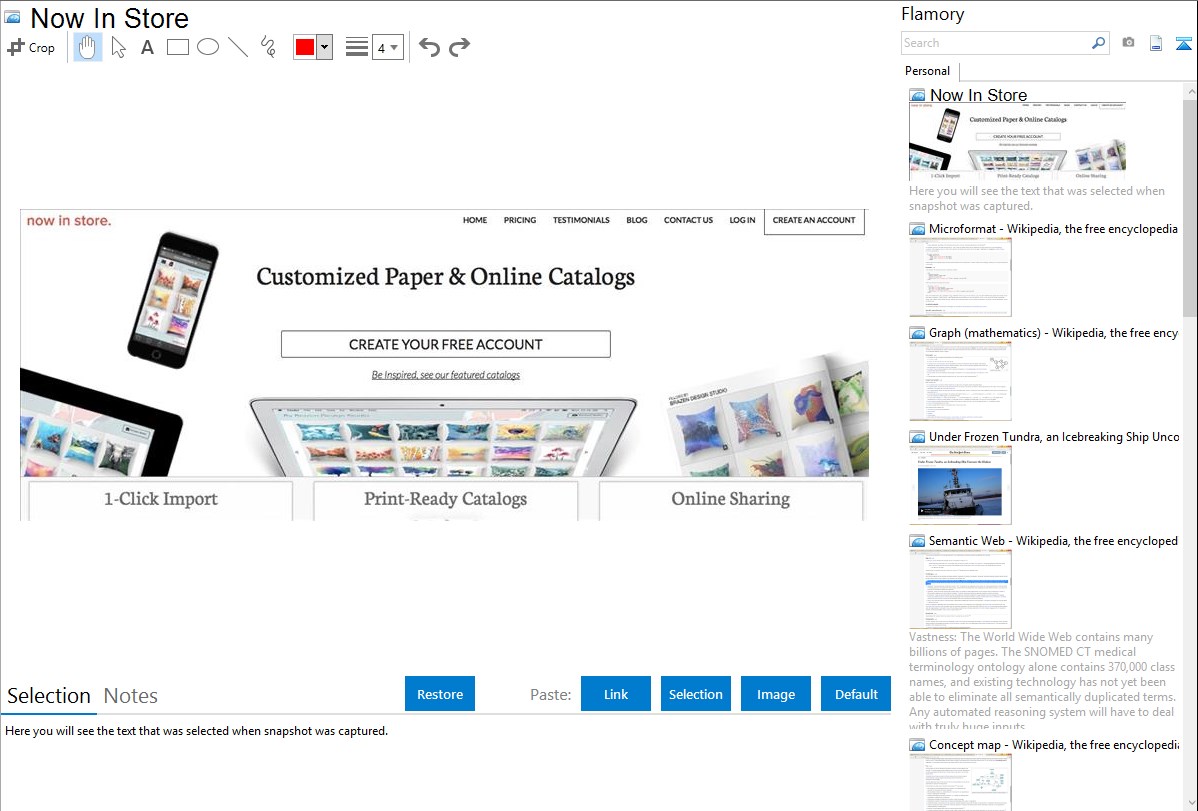Screen dimensions: 1198x811
Task: Click BLOG in captured page navigation
Action: pos(636,220)
